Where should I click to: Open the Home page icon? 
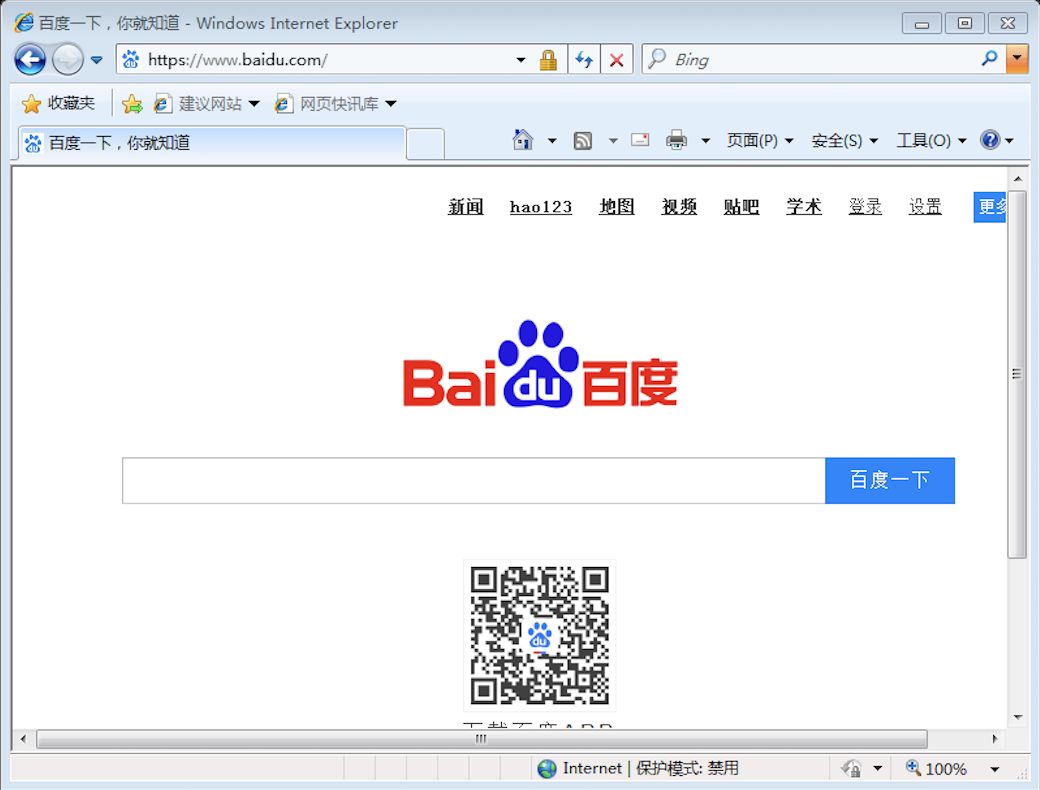(524, 140)
